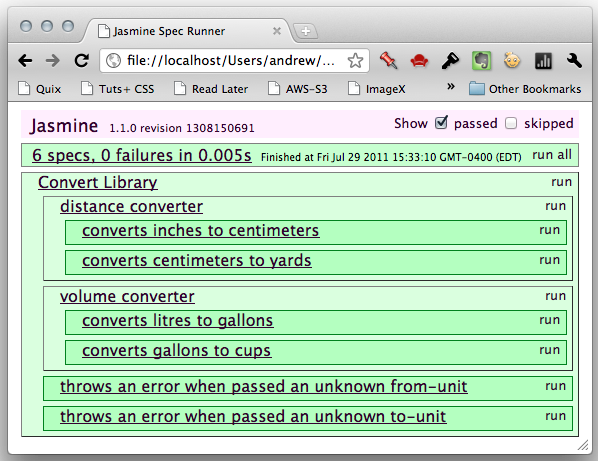Enable the skipped checkbox
This screenshot has width=598, height=461.
point(511,123)
